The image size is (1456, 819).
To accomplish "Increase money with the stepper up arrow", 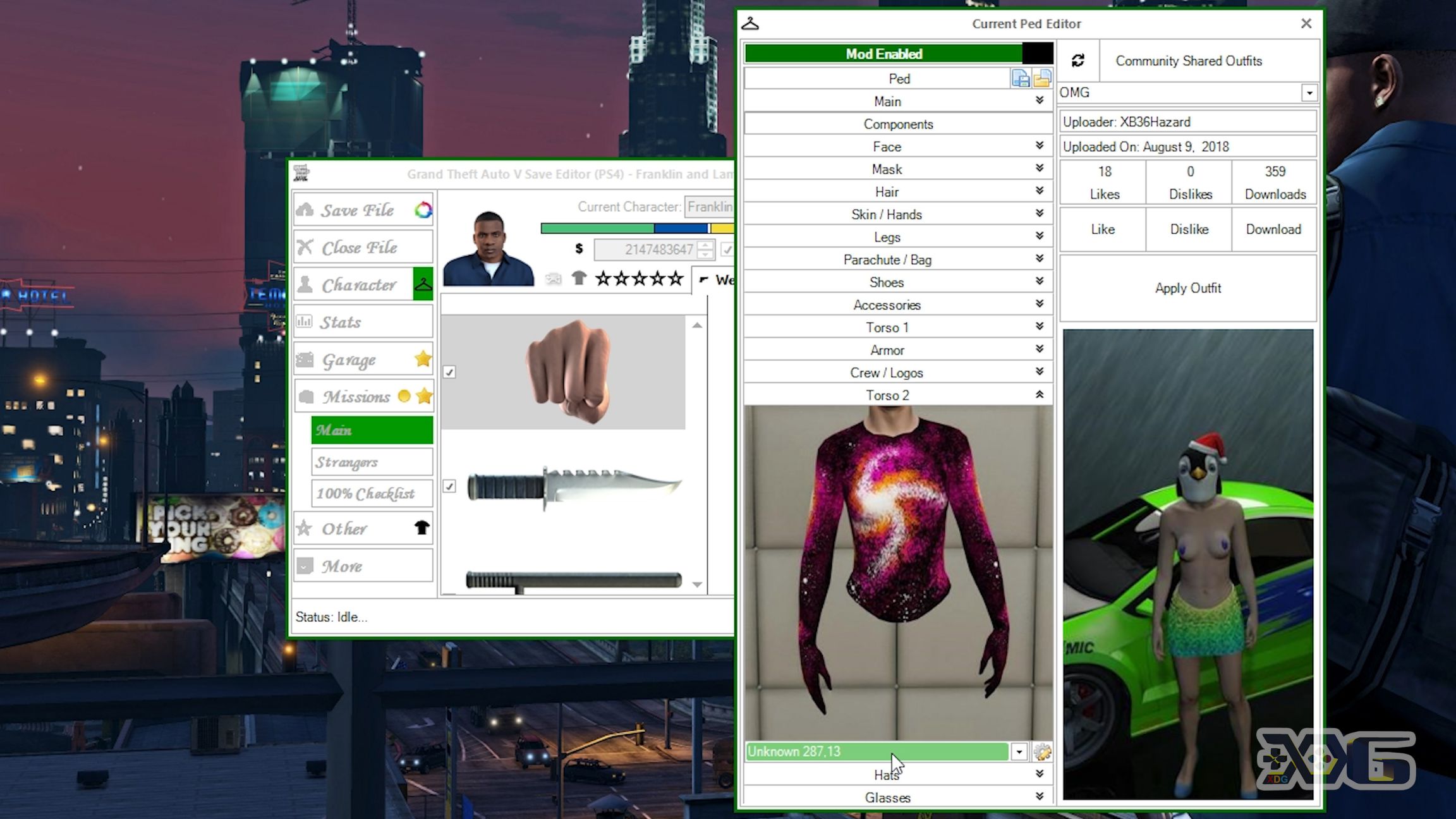I will (x=705, y=245).
